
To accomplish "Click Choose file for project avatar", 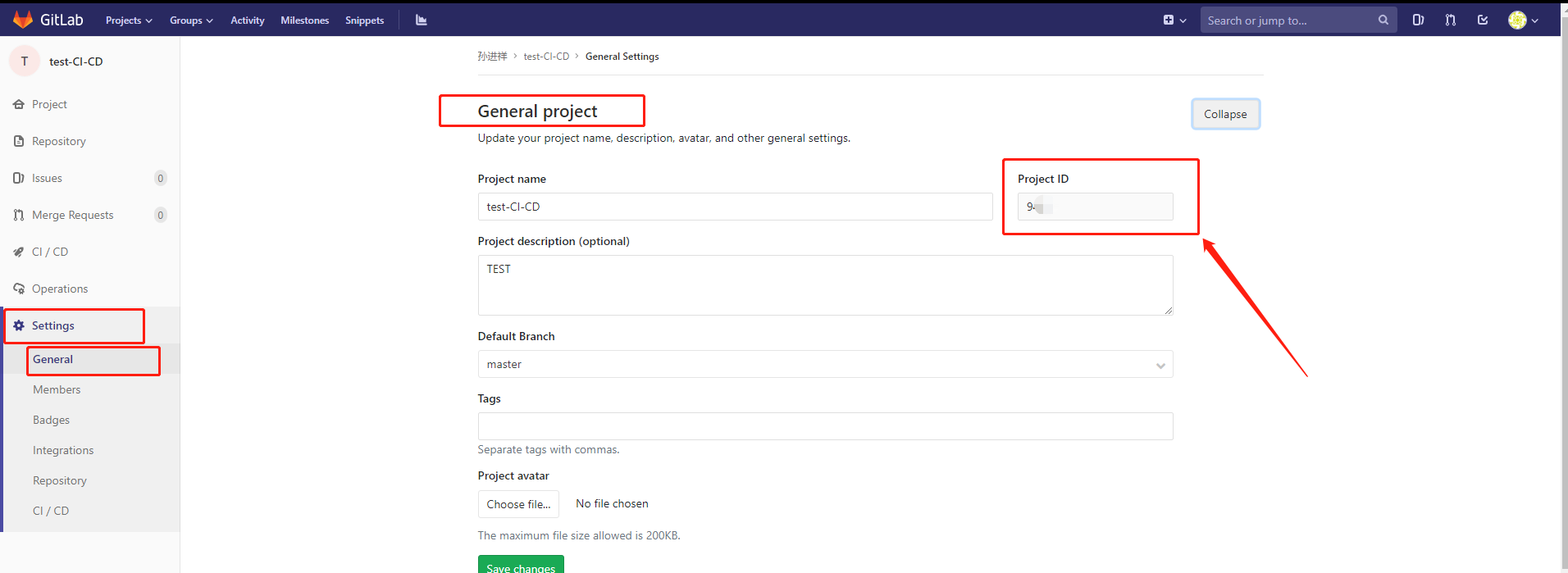I will (518, 504).
